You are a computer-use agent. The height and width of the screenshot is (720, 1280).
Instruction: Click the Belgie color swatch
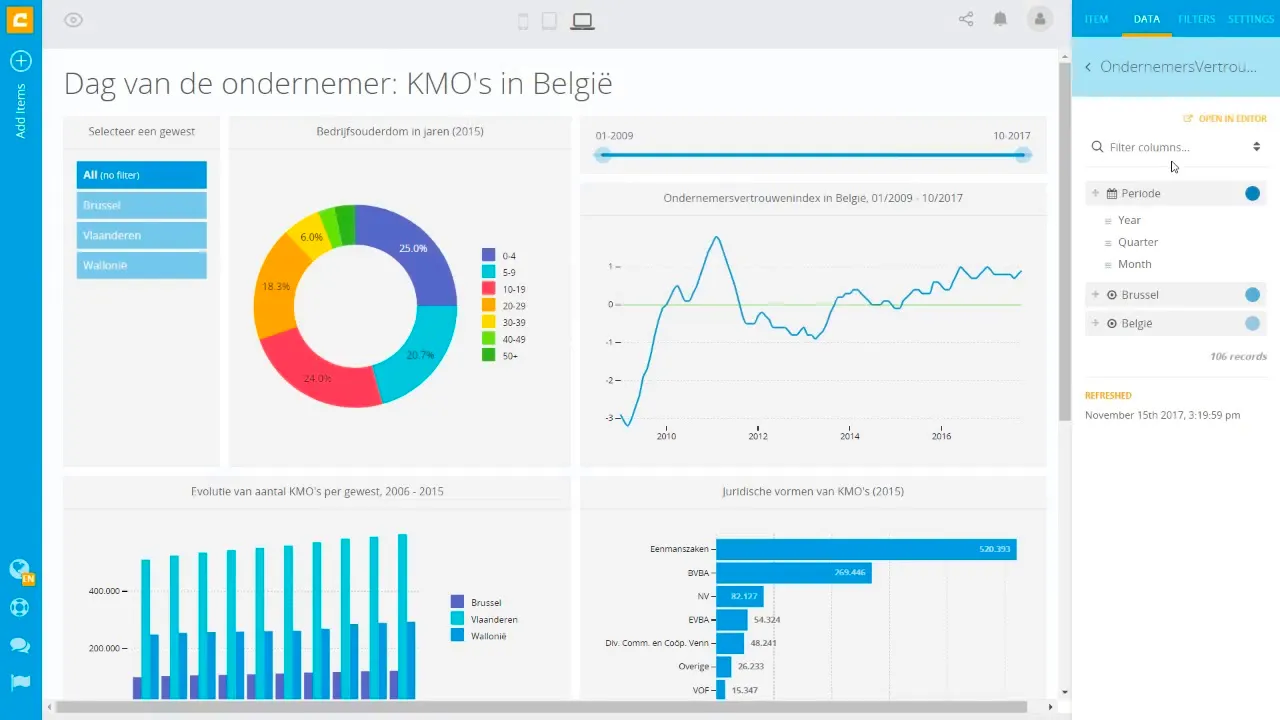pos(1252,323)
